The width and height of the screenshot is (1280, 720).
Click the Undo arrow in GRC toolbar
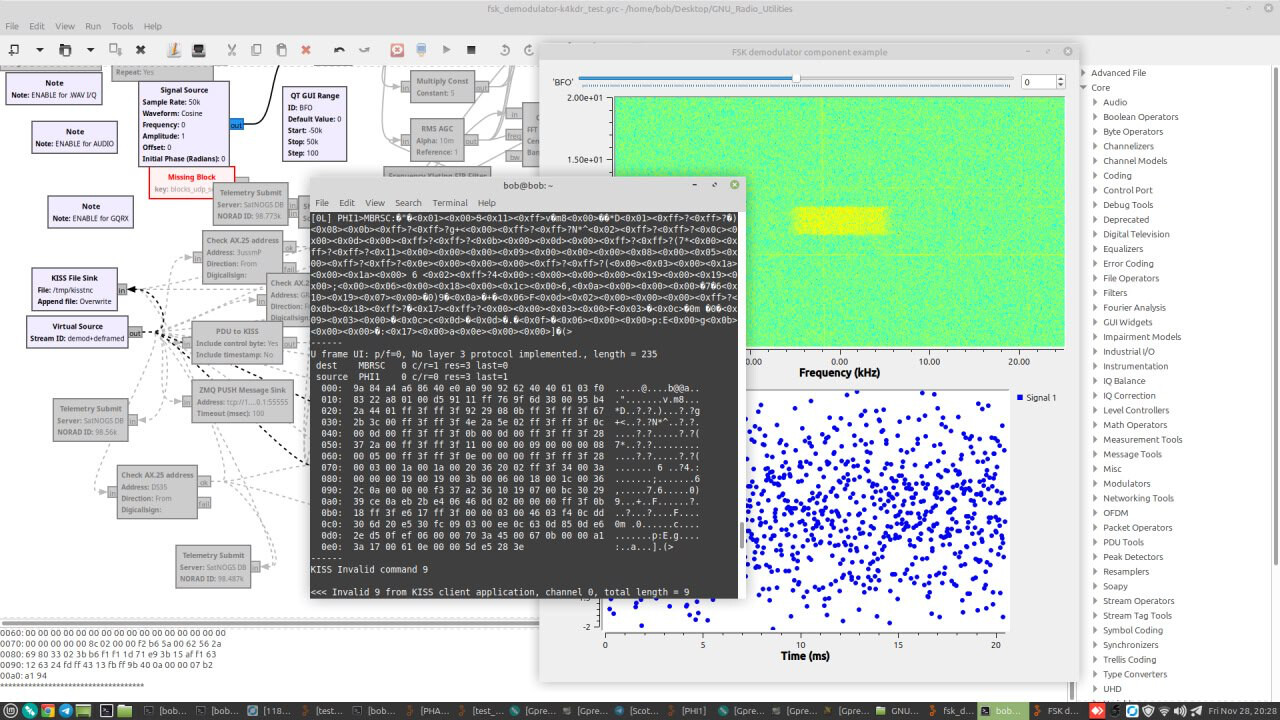339,49
